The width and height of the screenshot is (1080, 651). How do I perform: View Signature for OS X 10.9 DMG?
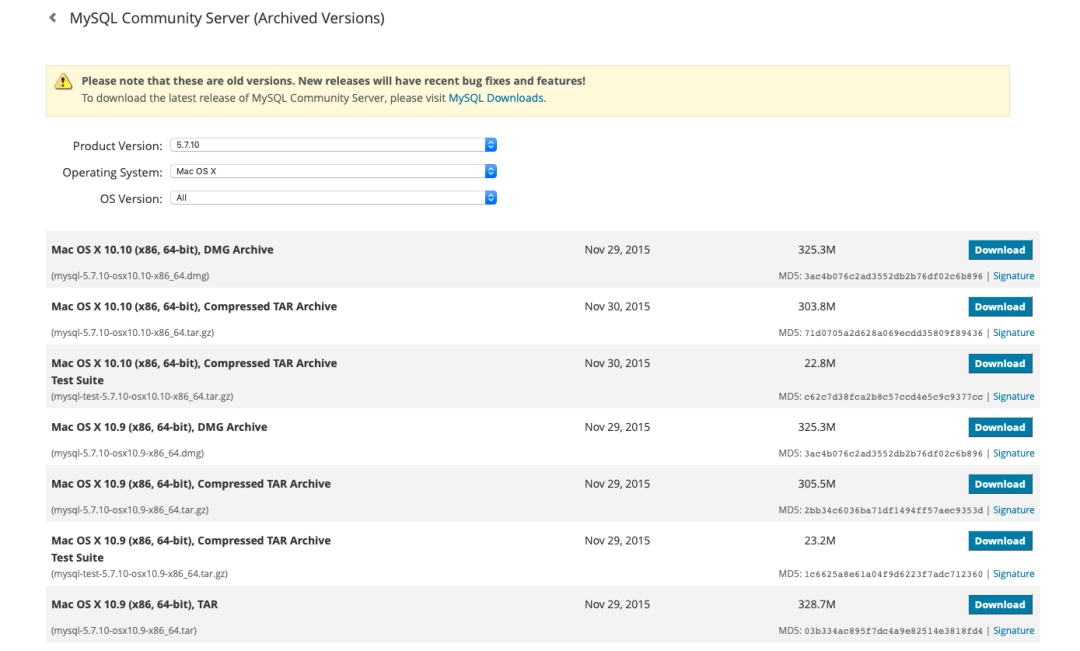pyautogui.click(x=1013, y=454)
